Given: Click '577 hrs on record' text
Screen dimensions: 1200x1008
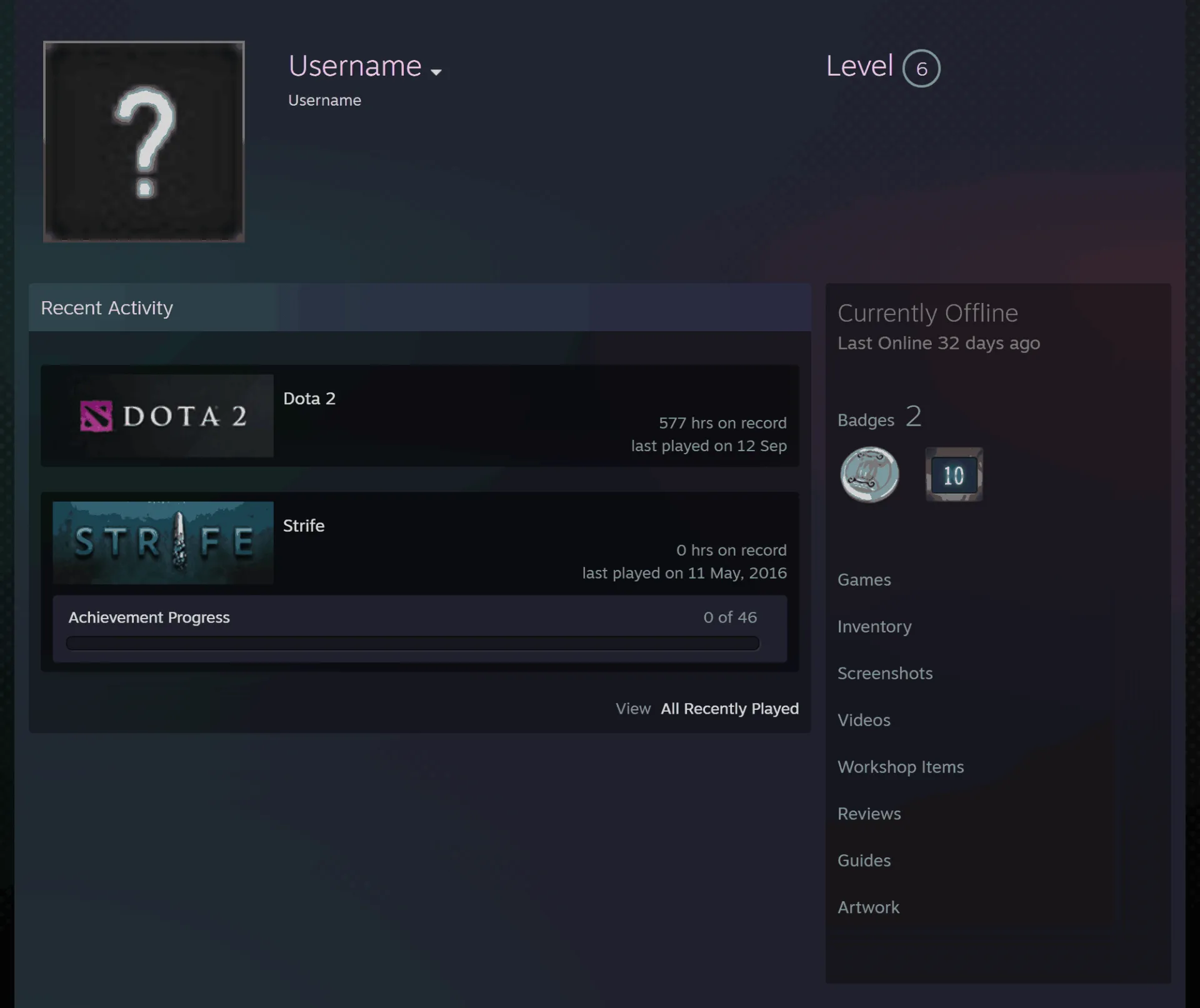Looking at the screenshot, I should (722, 423).
